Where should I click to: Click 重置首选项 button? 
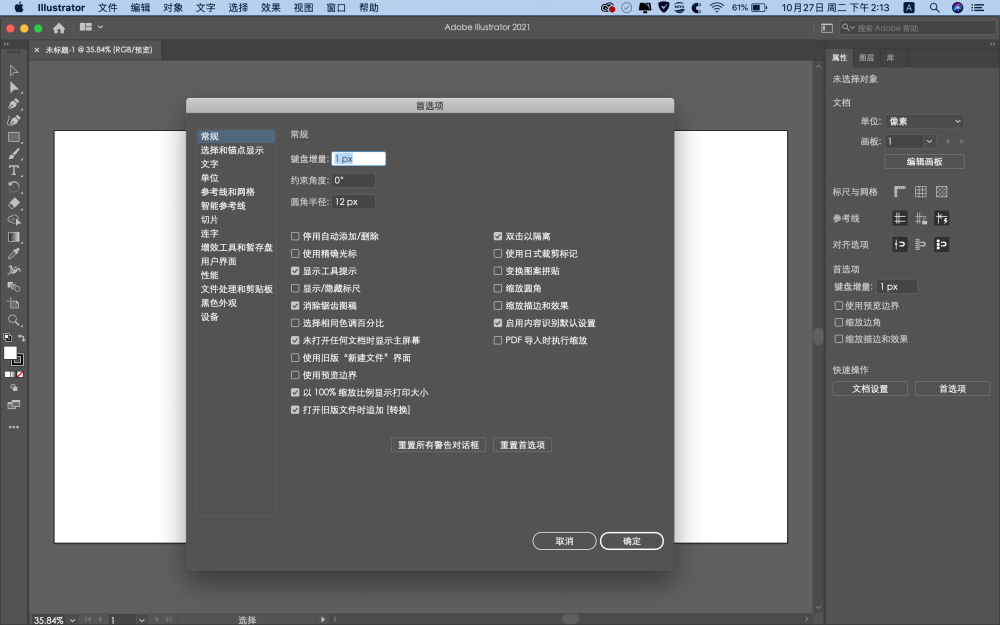[522, 445]
